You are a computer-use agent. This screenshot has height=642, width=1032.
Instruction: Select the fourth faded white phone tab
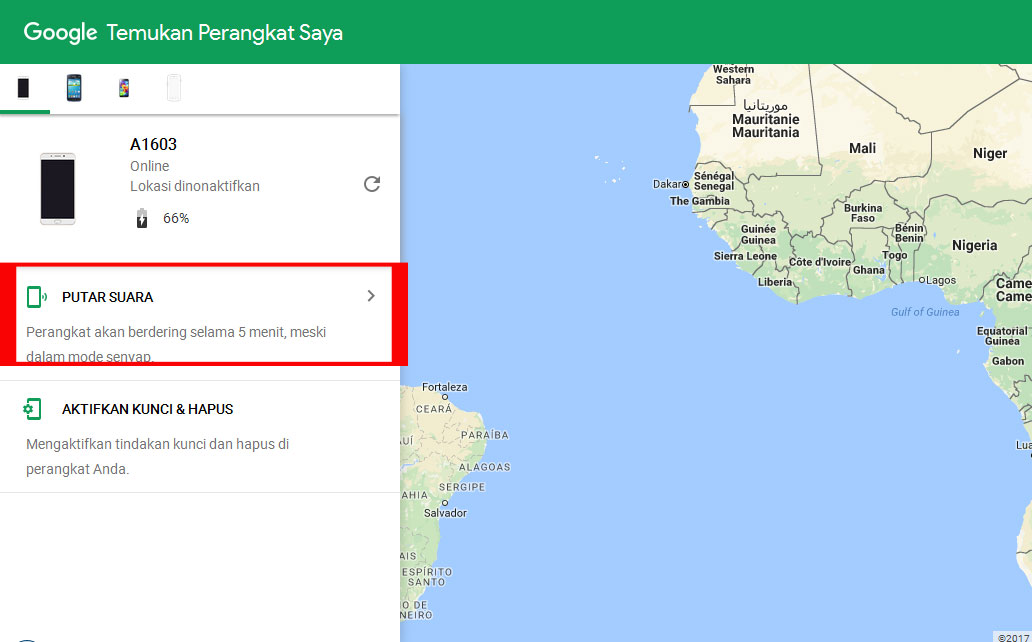point(174,88)
